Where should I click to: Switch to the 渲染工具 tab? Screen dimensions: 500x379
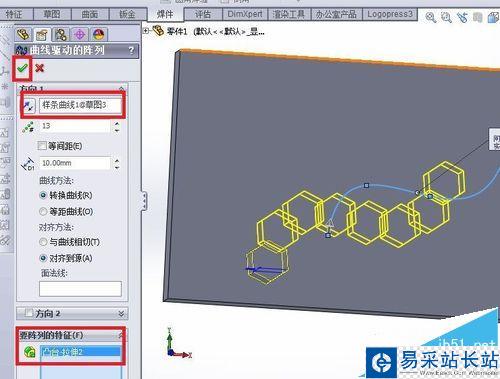pyautogui.click(x=289, y=14)
